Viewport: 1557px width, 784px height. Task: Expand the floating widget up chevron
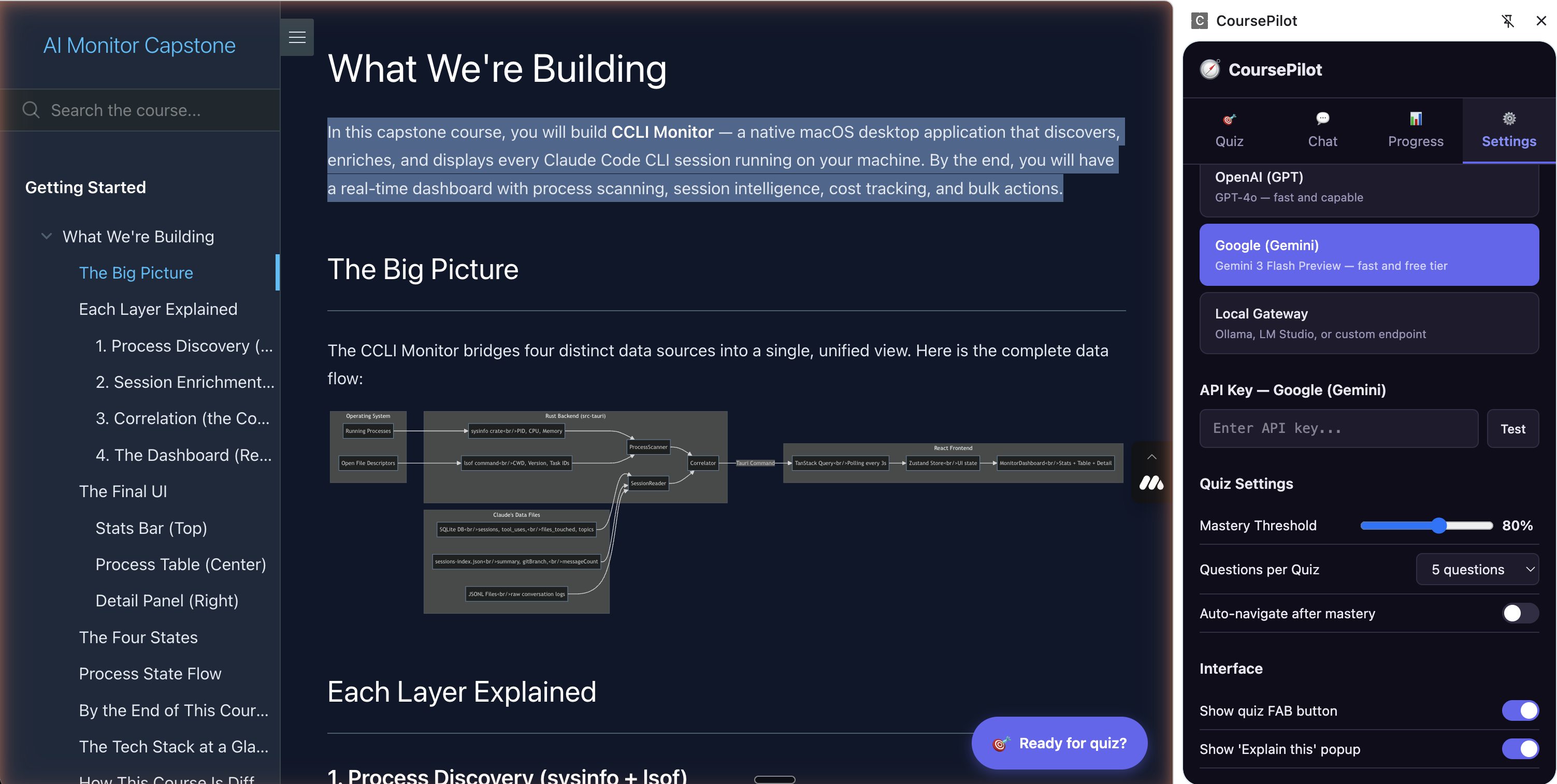(1151, 457)
